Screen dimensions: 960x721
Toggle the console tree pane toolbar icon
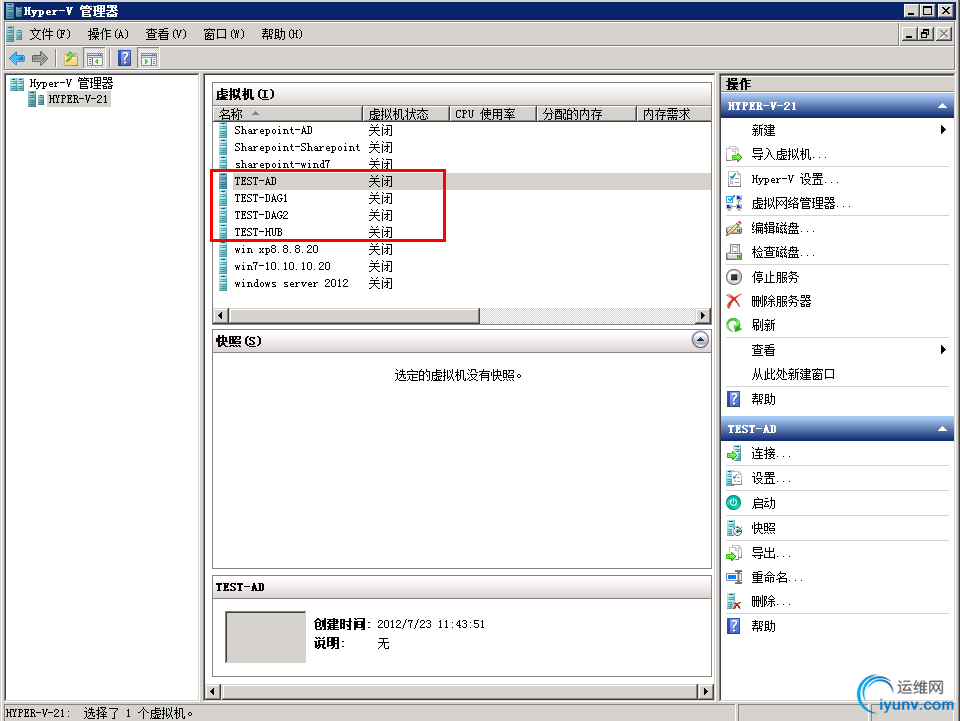coord(95,59)
